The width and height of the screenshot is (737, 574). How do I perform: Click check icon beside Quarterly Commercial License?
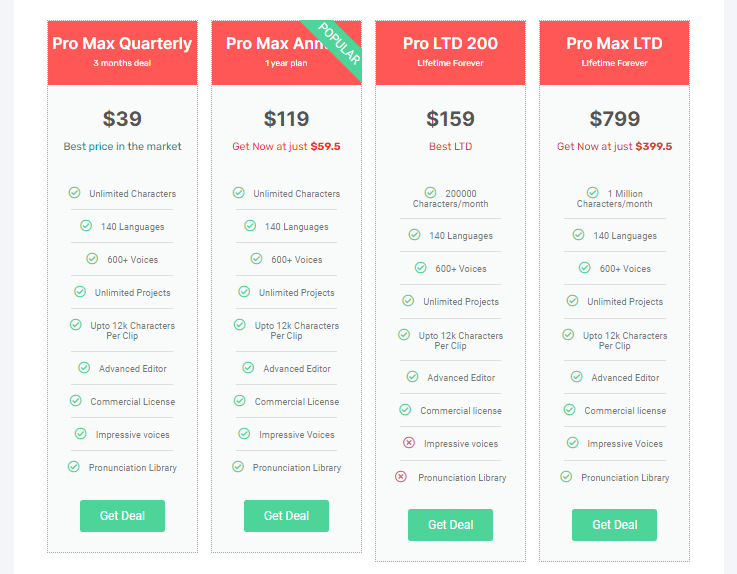coord(75,401)
